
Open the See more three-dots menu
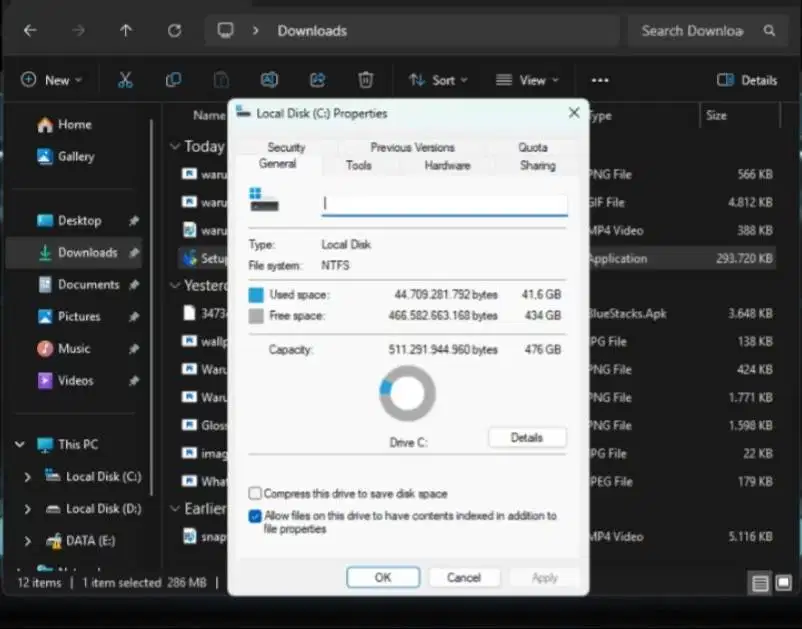point(600,80)
